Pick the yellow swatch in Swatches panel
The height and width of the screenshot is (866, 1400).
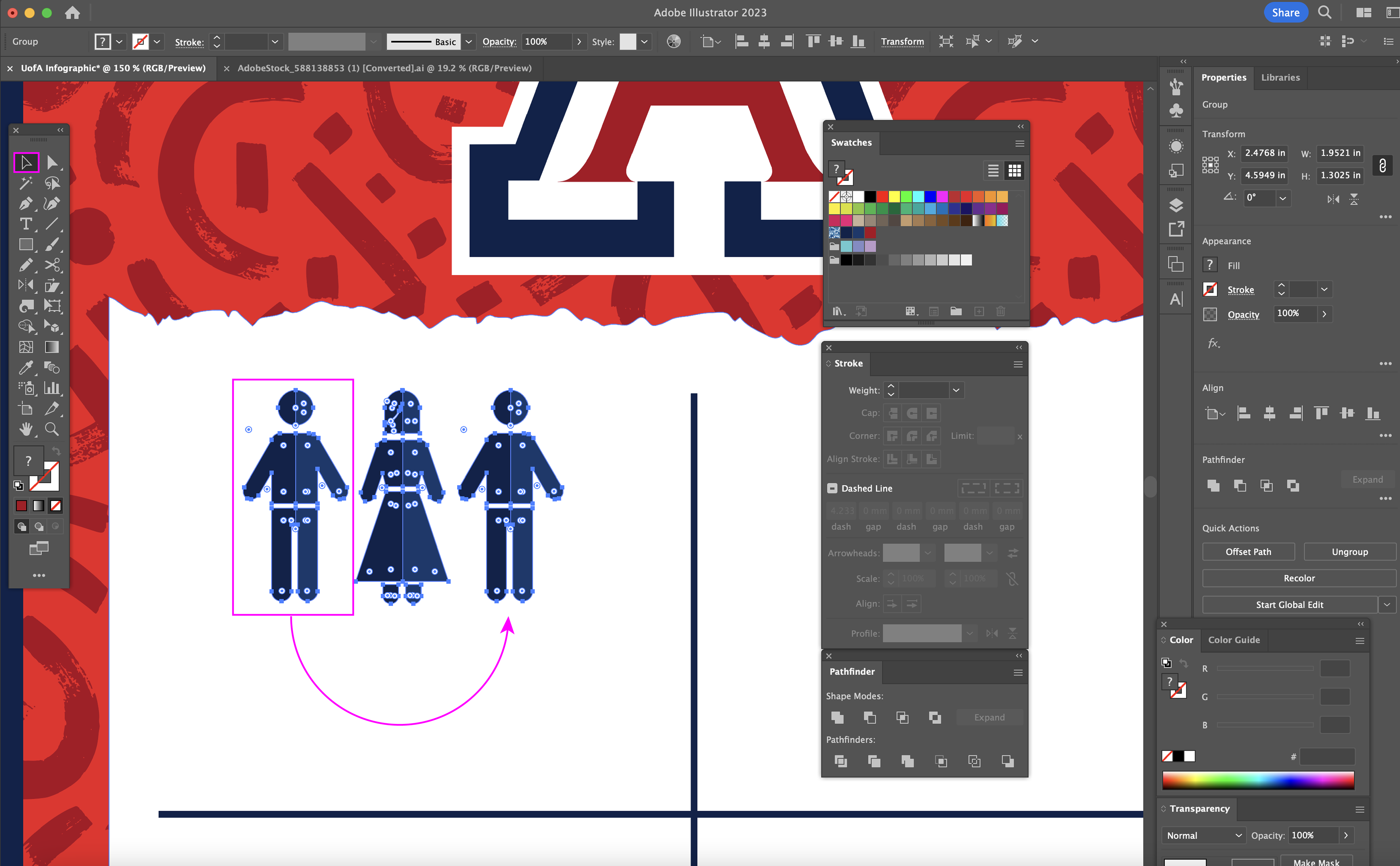[894, 197]
